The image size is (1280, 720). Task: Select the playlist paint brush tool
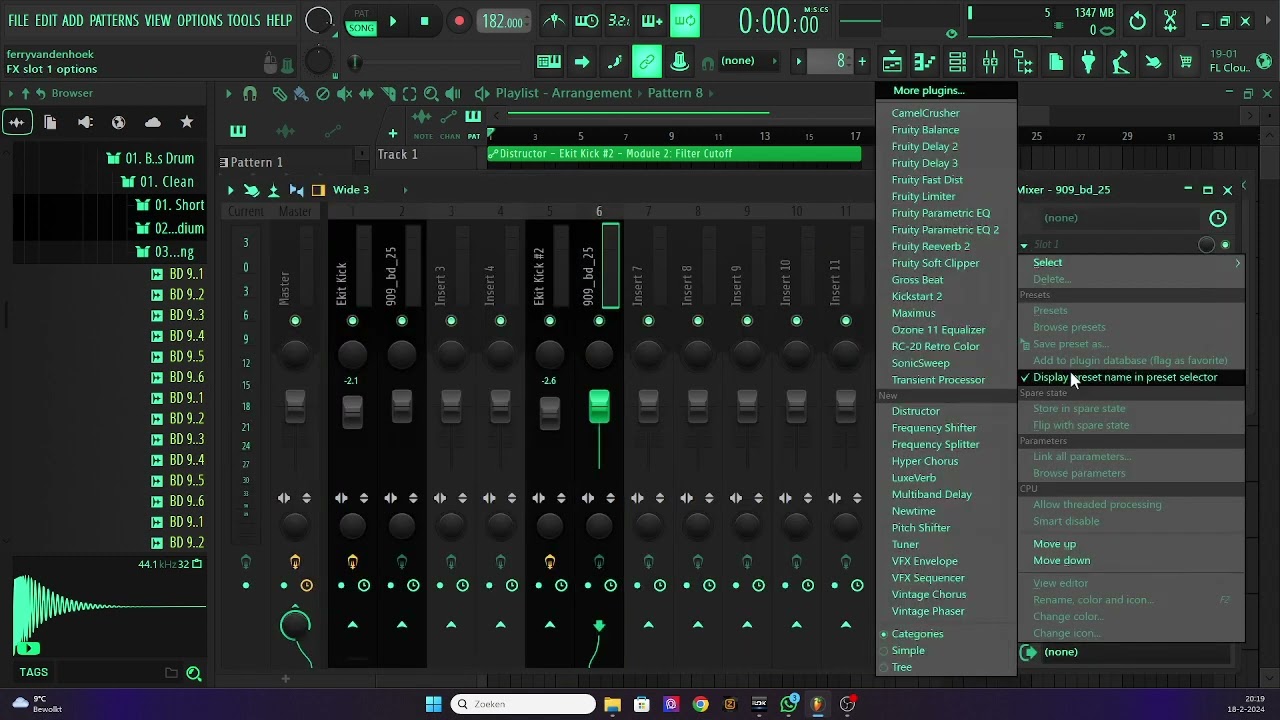(x=301, y=93)
